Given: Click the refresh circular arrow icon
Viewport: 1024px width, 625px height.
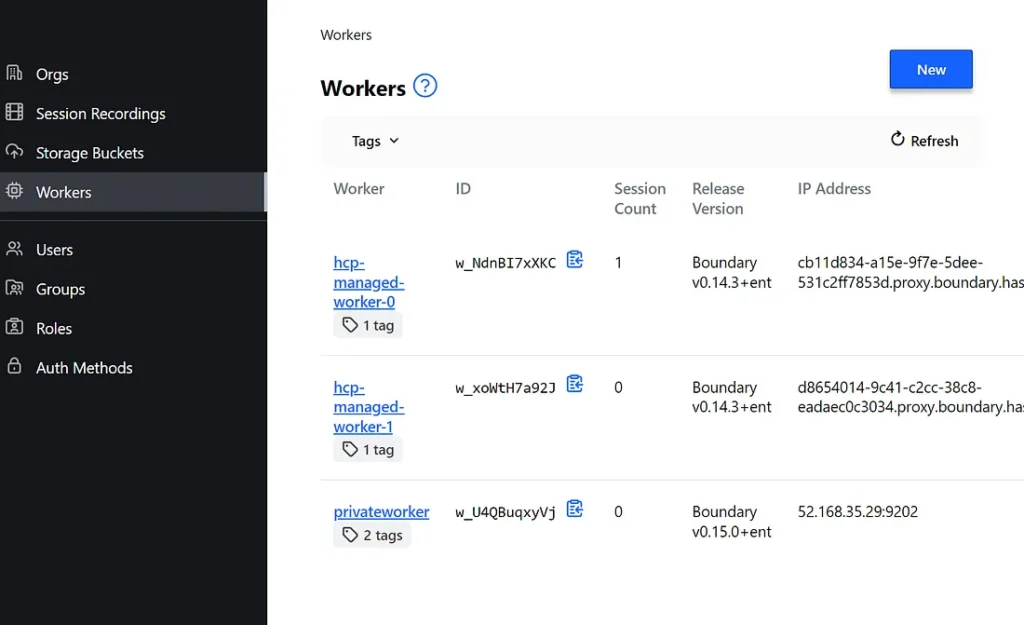Looking at the screenshot, I should click(x=898, y=138).
